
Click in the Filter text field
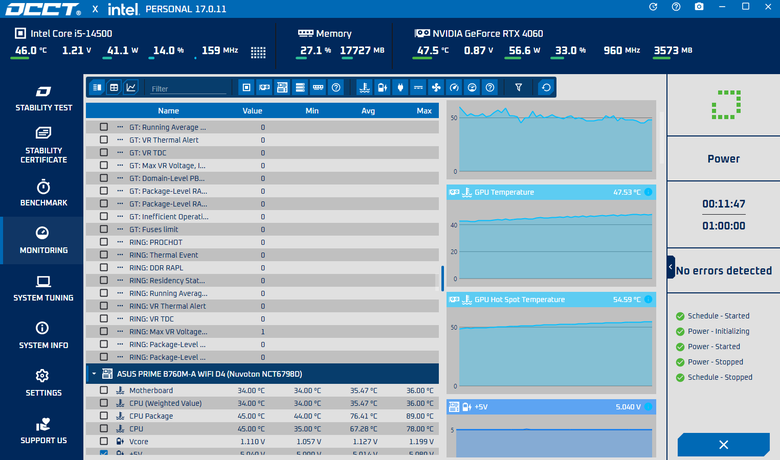click(x=188, y=89)
